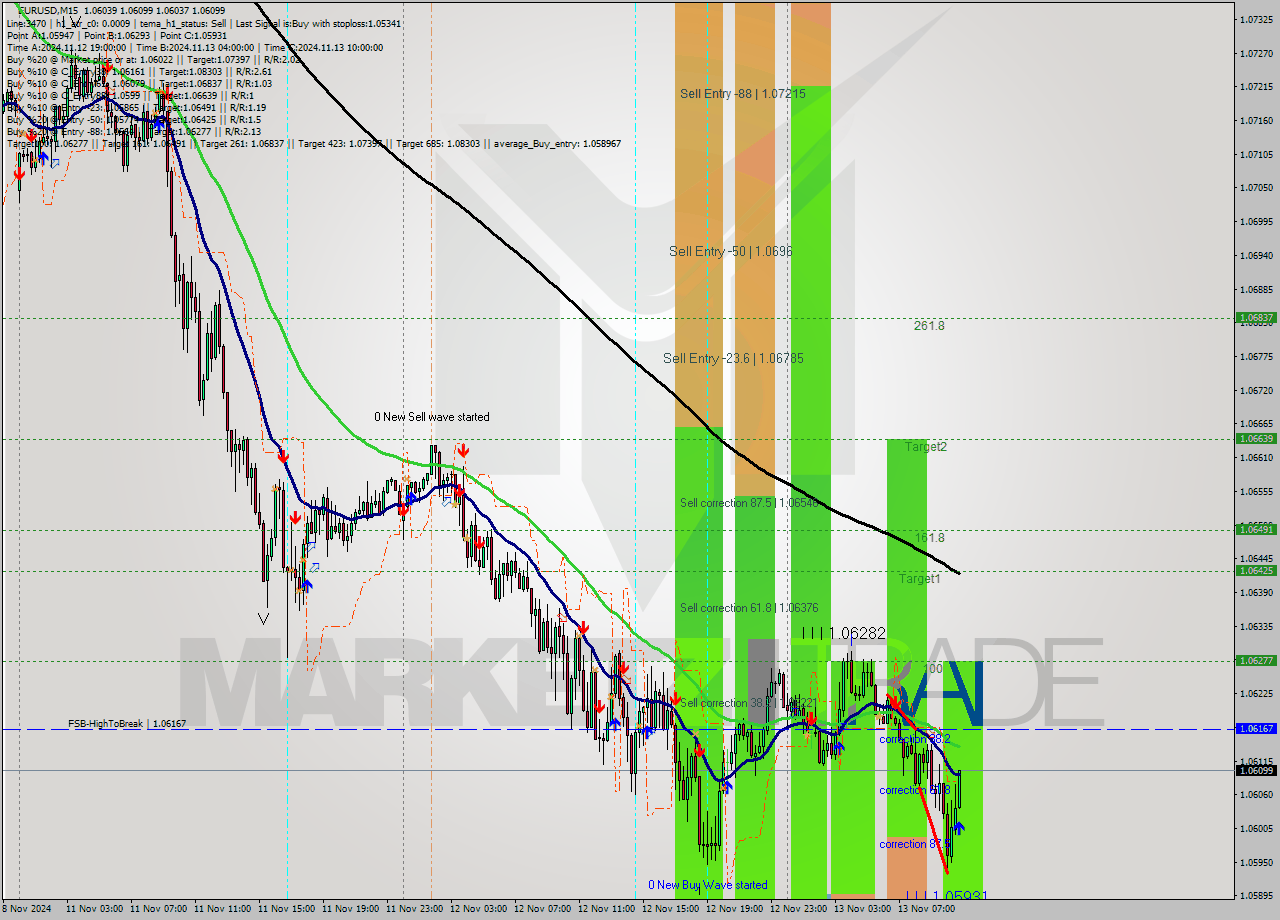
Task: Click the Target2 label
Action: pyautogui.click(x=926, y=447)
